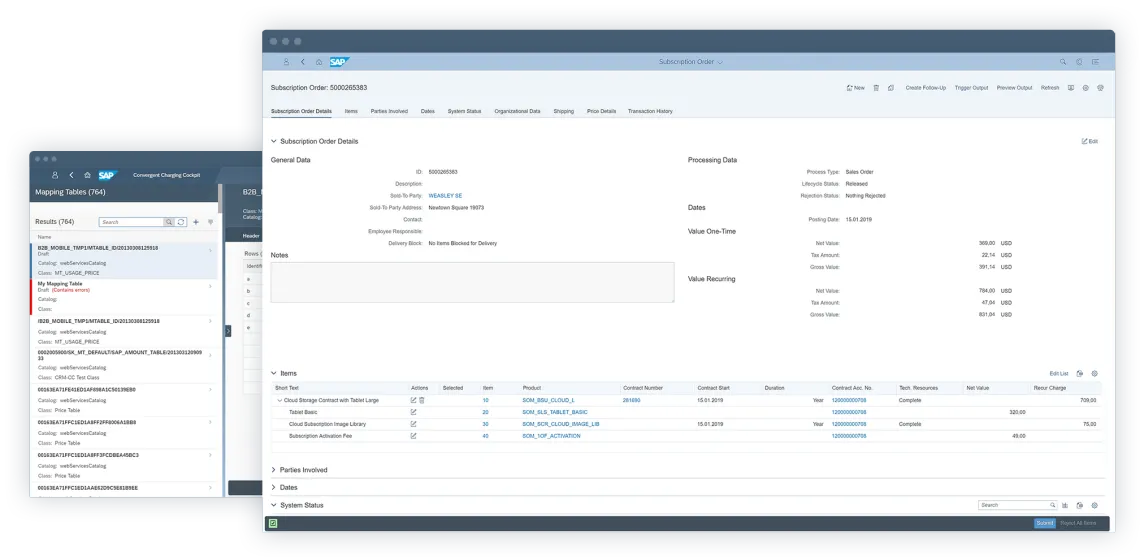Click the home icon in Subscription Order window
This screenshot has width=1144, height=560.
click(319, 62)
